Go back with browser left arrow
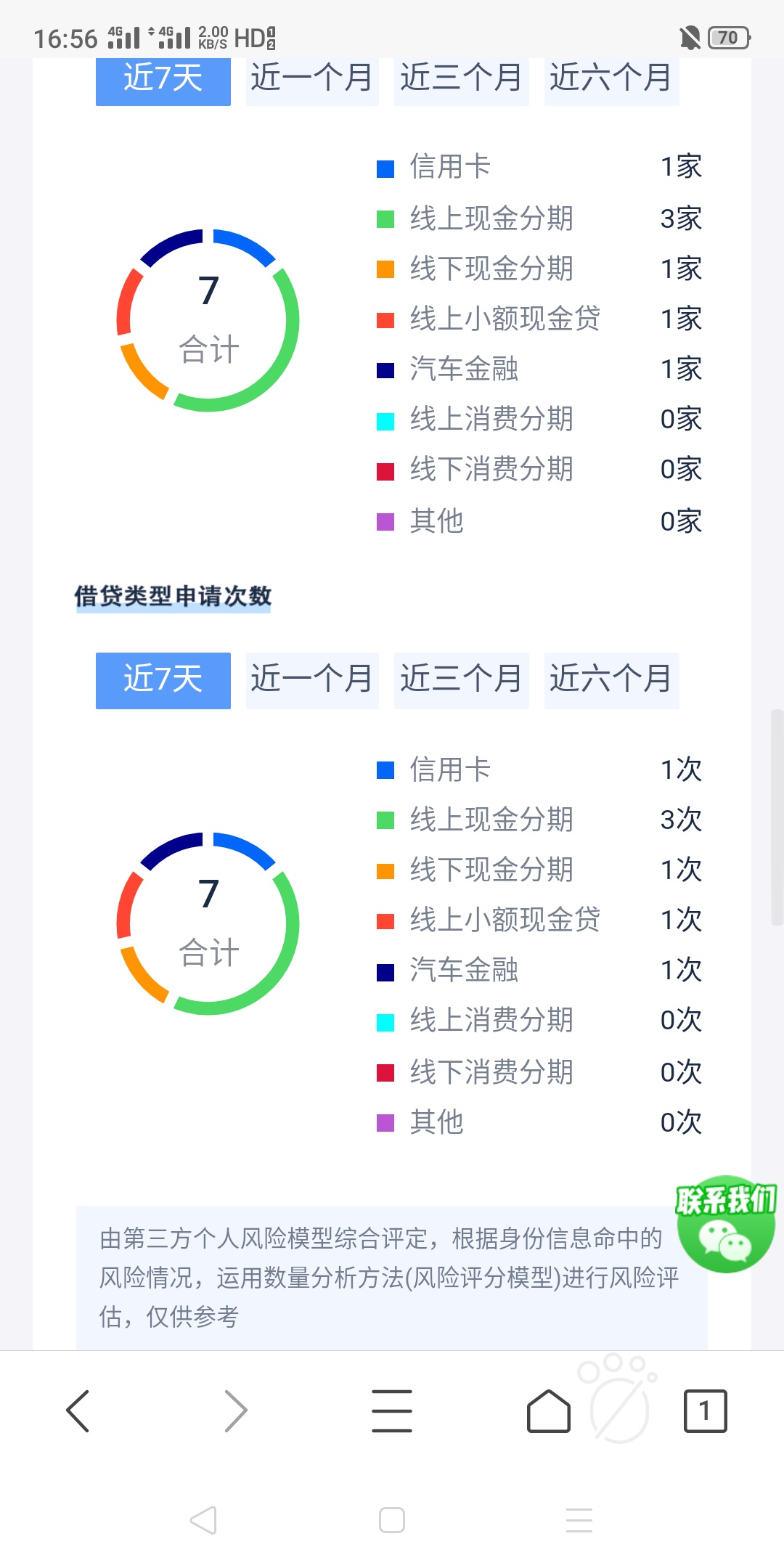The height and width of the screenshot is (1568, 784). [78, 1411]
